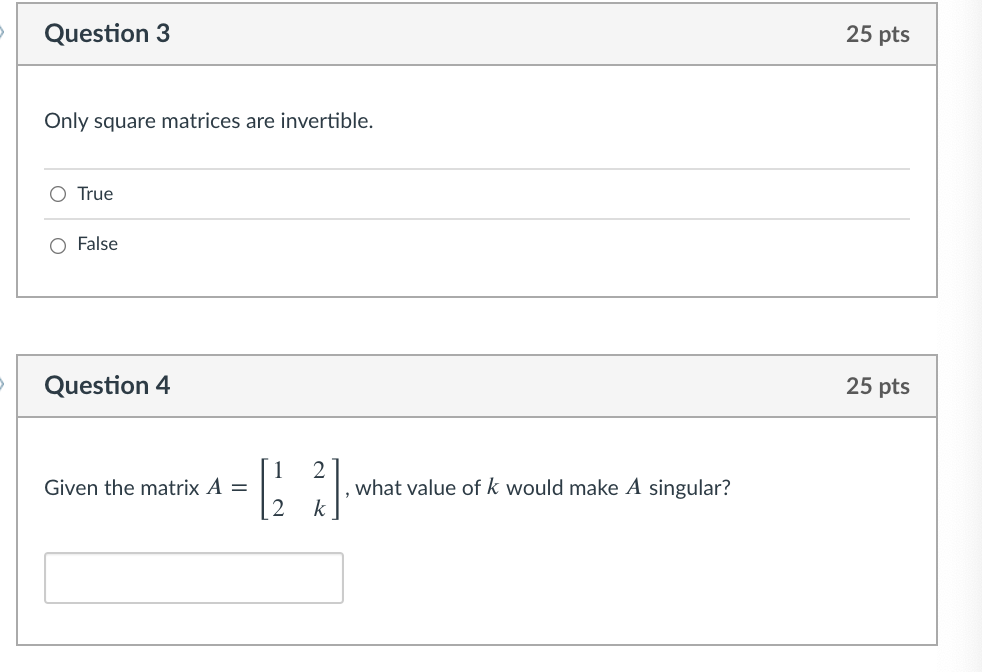
Task: Click the Question 3 header
Action: (x=106, y=33)
